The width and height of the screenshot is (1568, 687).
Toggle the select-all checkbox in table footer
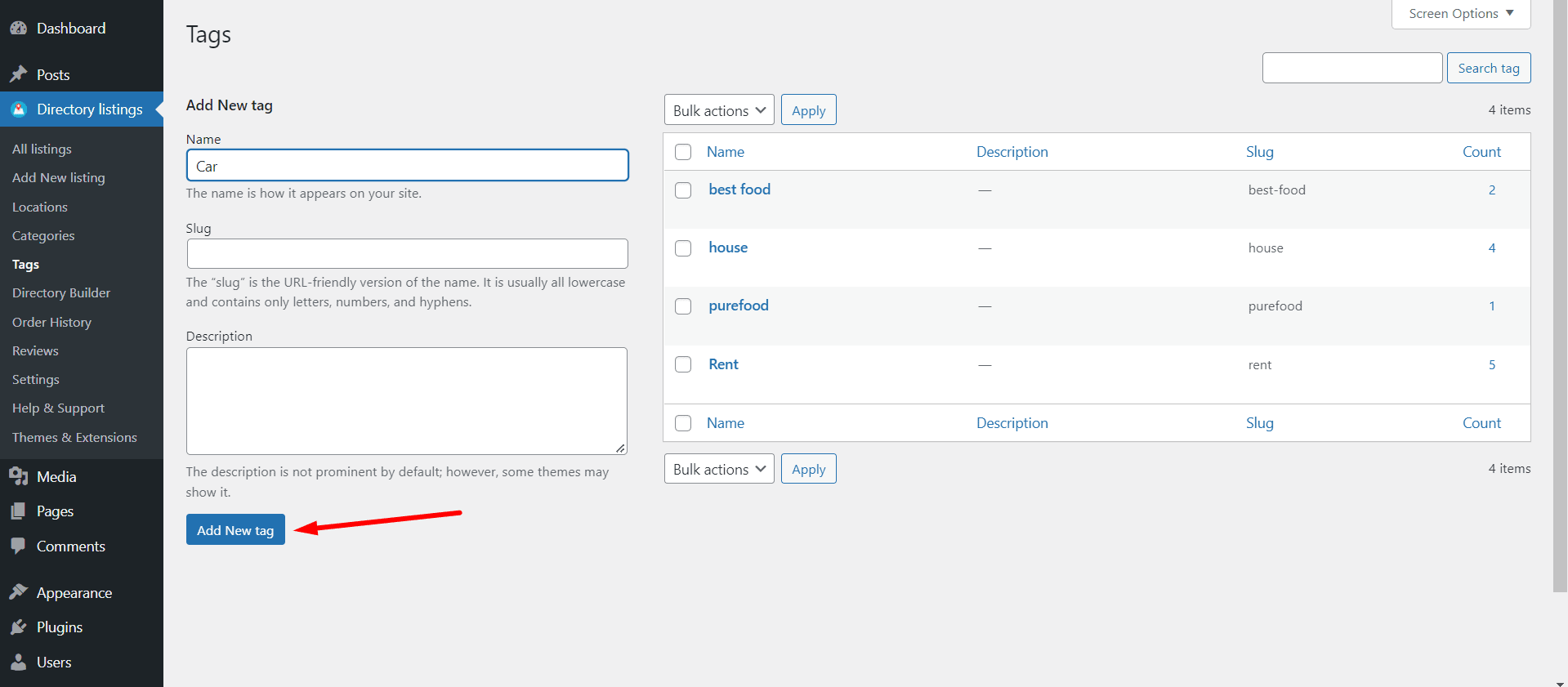point(683,423)
